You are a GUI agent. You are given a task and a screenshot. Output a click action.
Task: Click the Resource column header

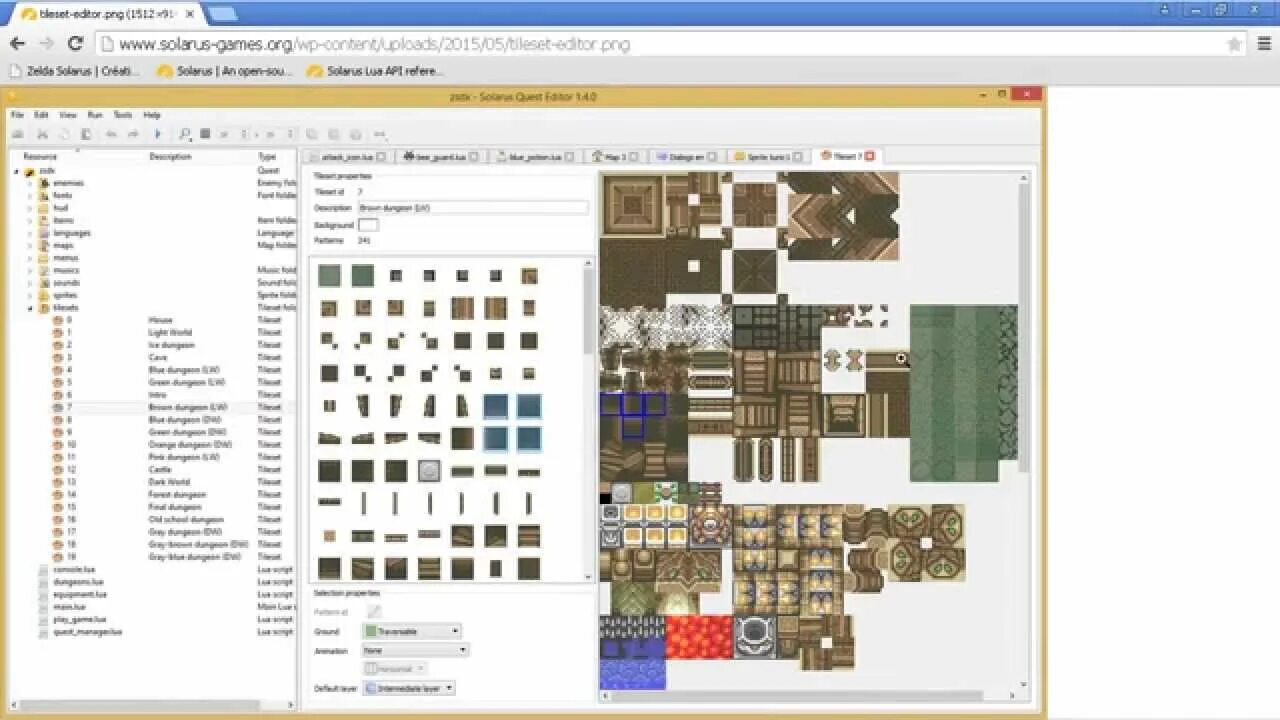[x=40, y=157]
